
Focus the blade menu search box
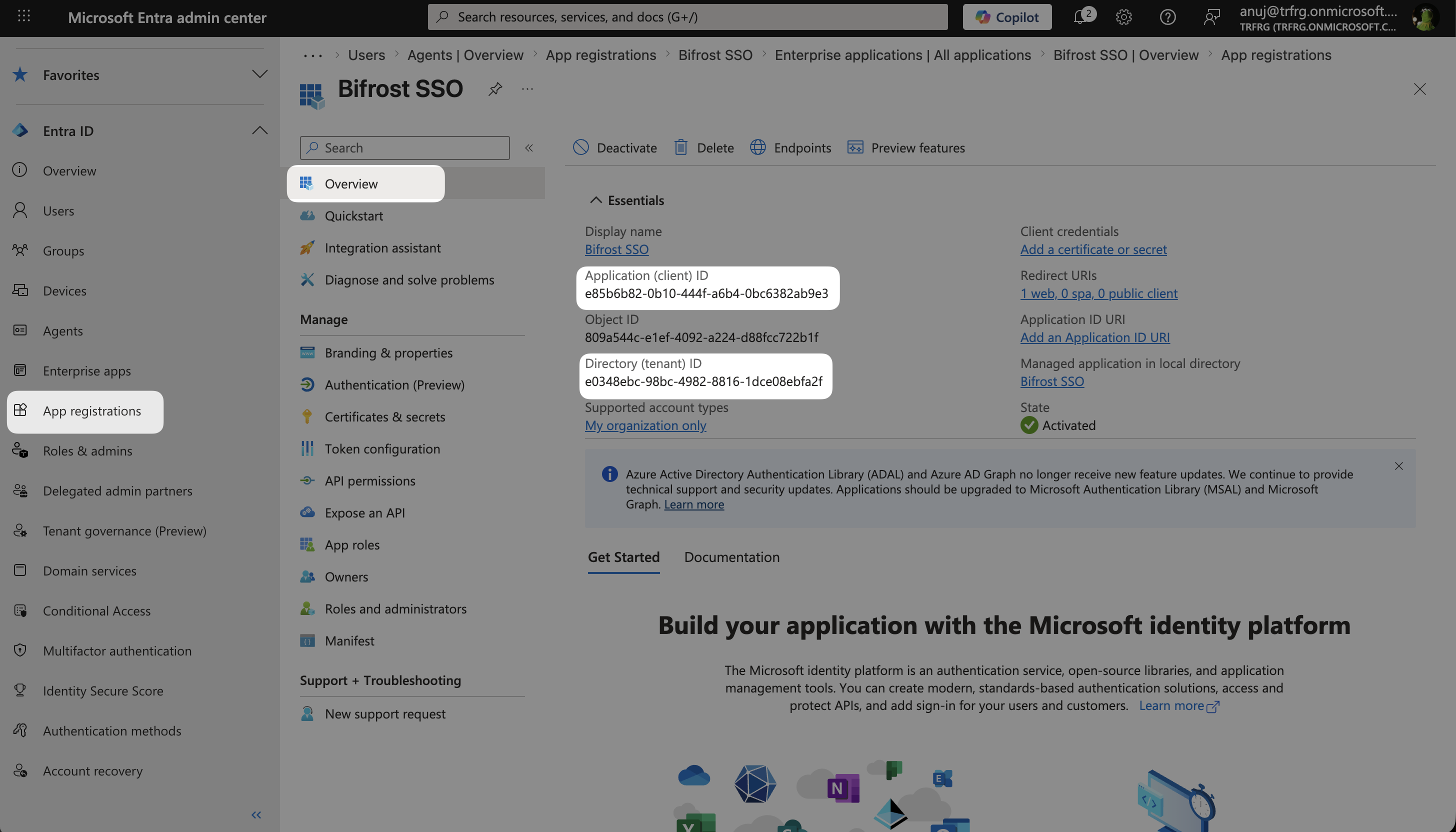point(404,148)
